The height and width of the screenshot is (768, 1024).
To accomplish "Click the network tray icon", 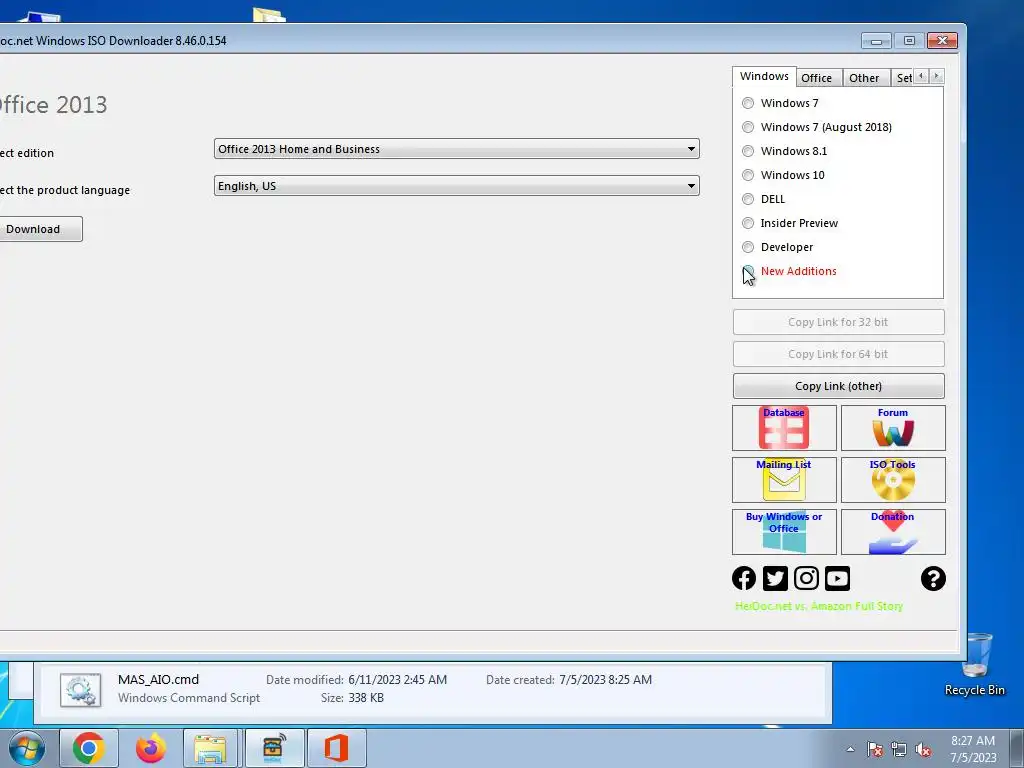I will (x=899, y=749).
